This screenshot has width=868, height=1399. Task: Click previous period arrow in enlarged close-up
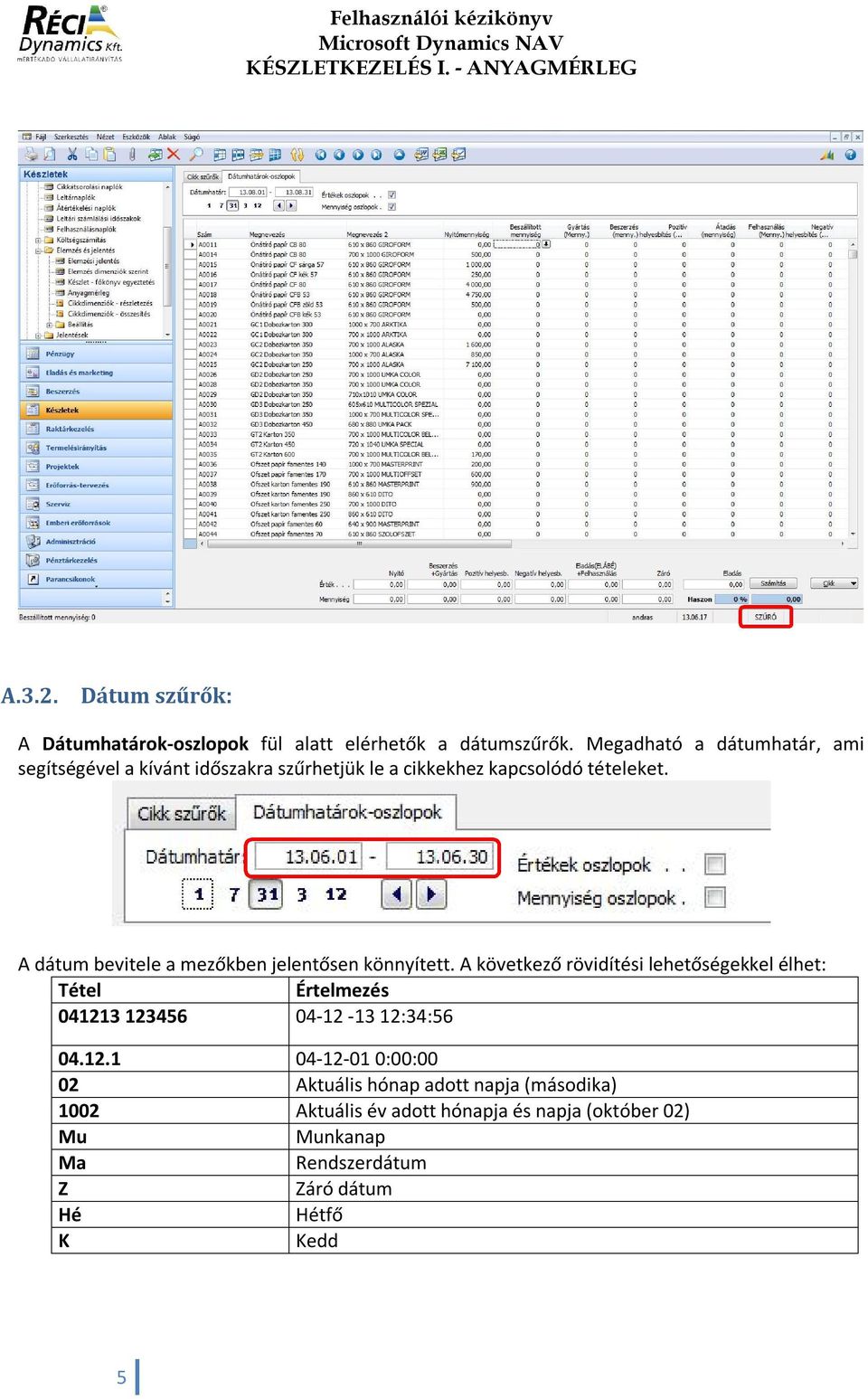(x=396, y=894)
